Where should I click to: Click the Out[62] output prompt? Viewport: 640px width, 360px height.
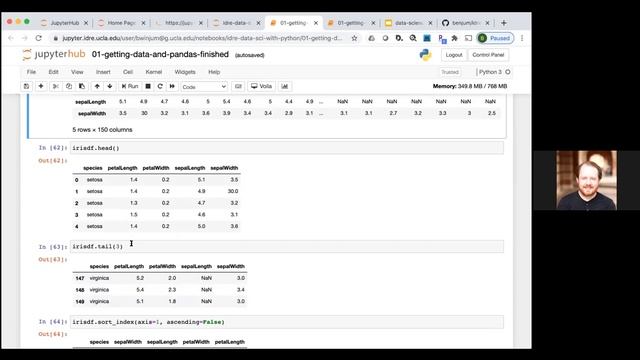tap(53, 160)
